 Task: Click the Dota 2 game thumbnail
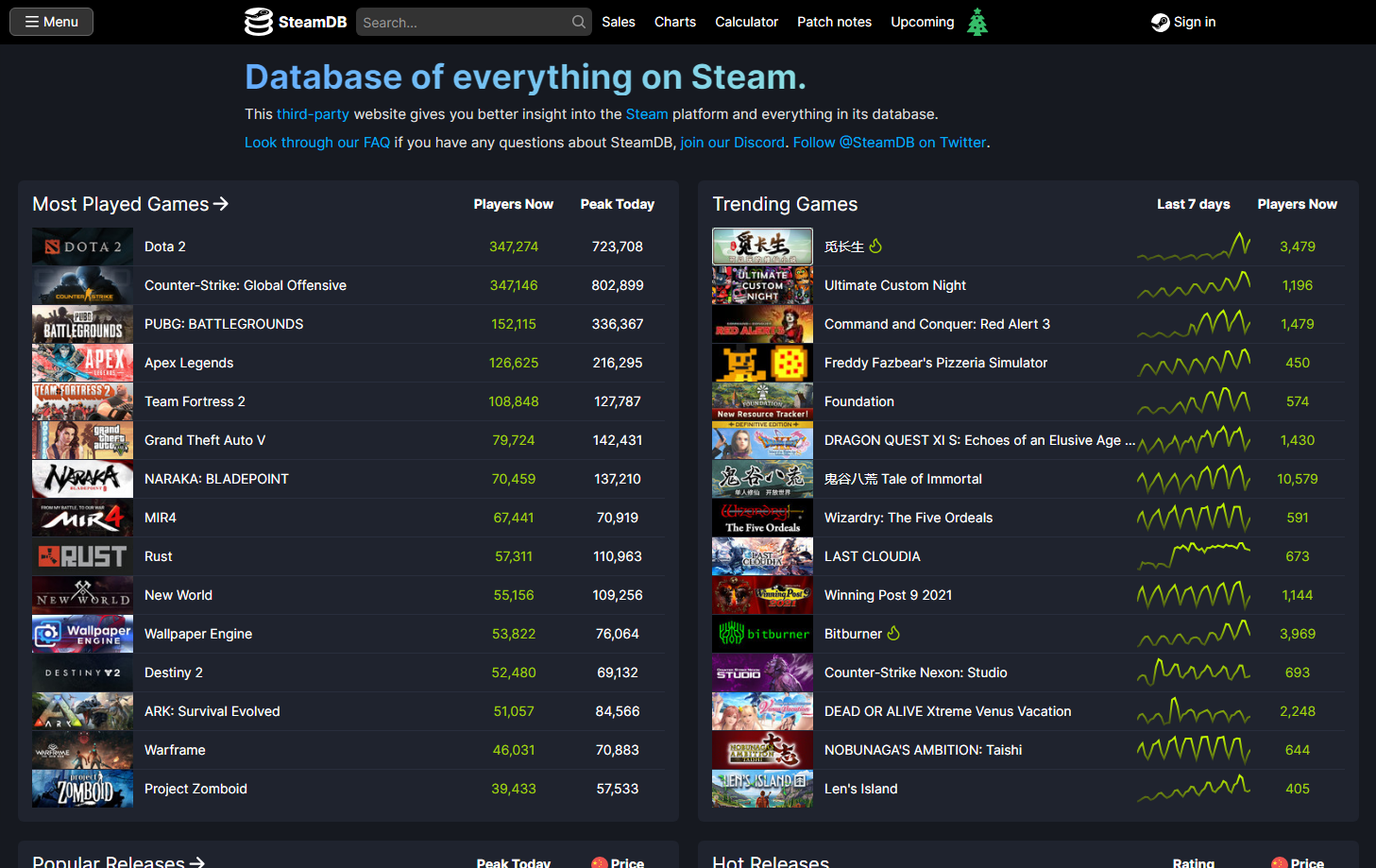click(x=82, y=247)
